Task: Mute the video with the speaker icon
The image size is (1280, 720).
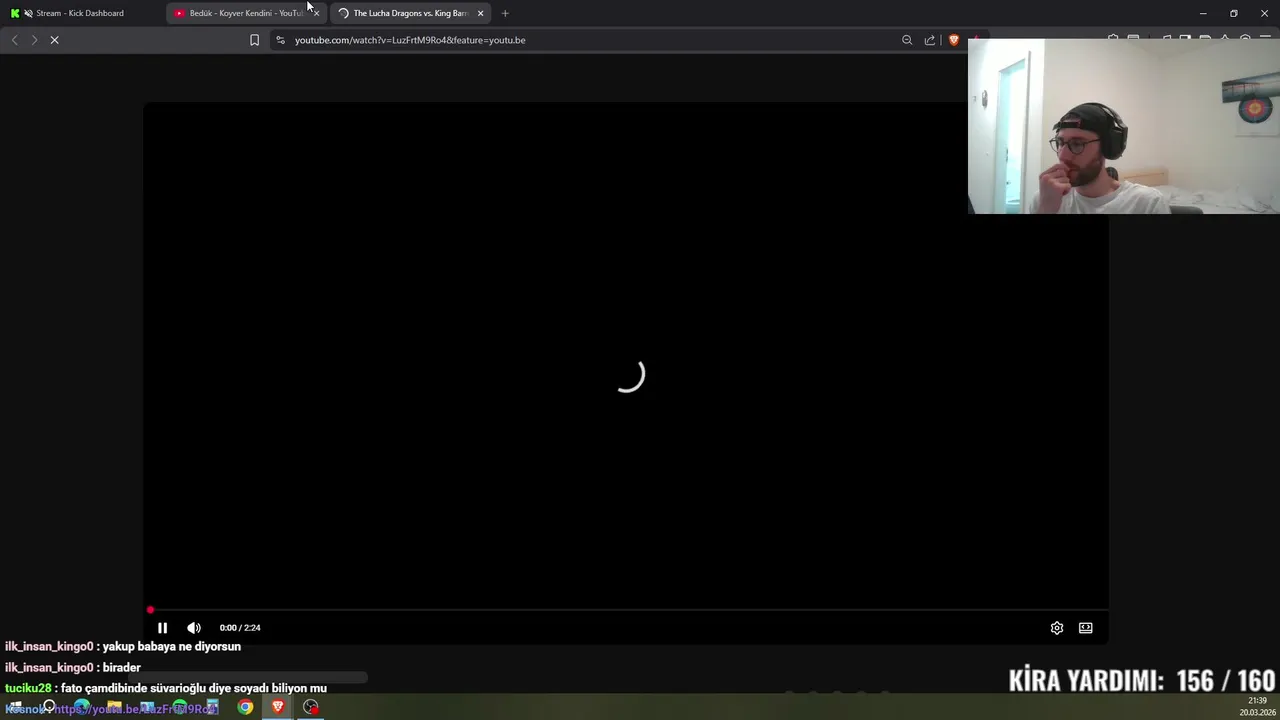Action: click(x=194, y=628)
